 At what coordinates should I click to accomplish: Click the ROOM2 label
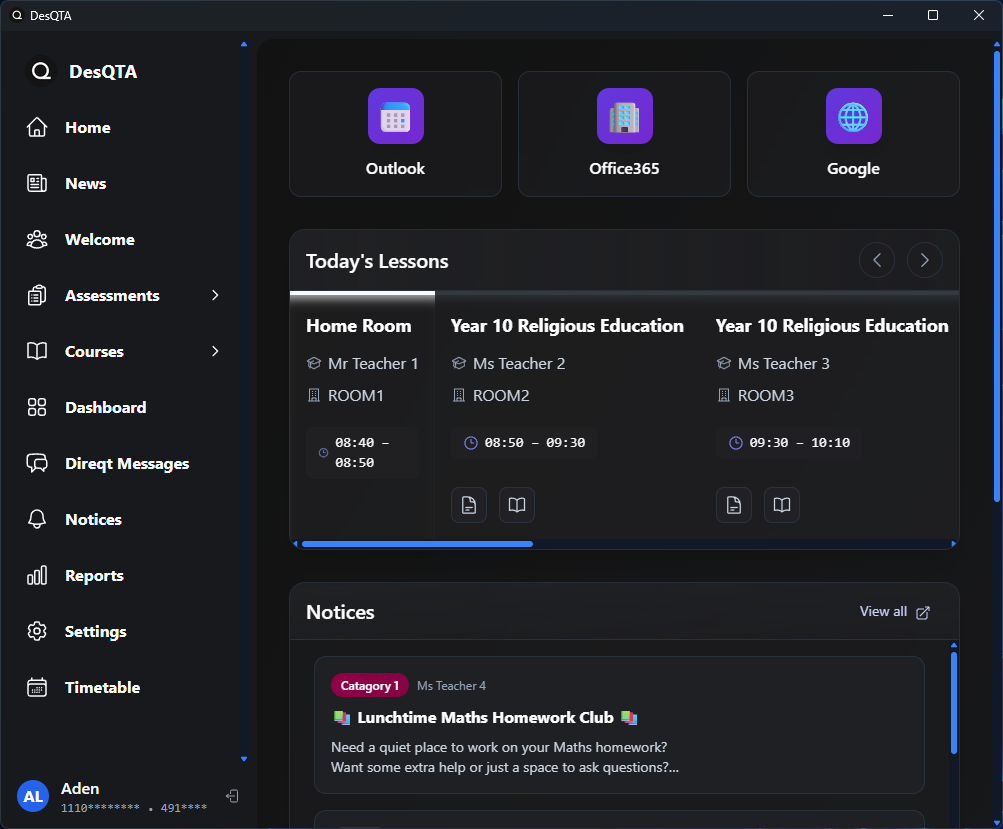pos(501,395)
